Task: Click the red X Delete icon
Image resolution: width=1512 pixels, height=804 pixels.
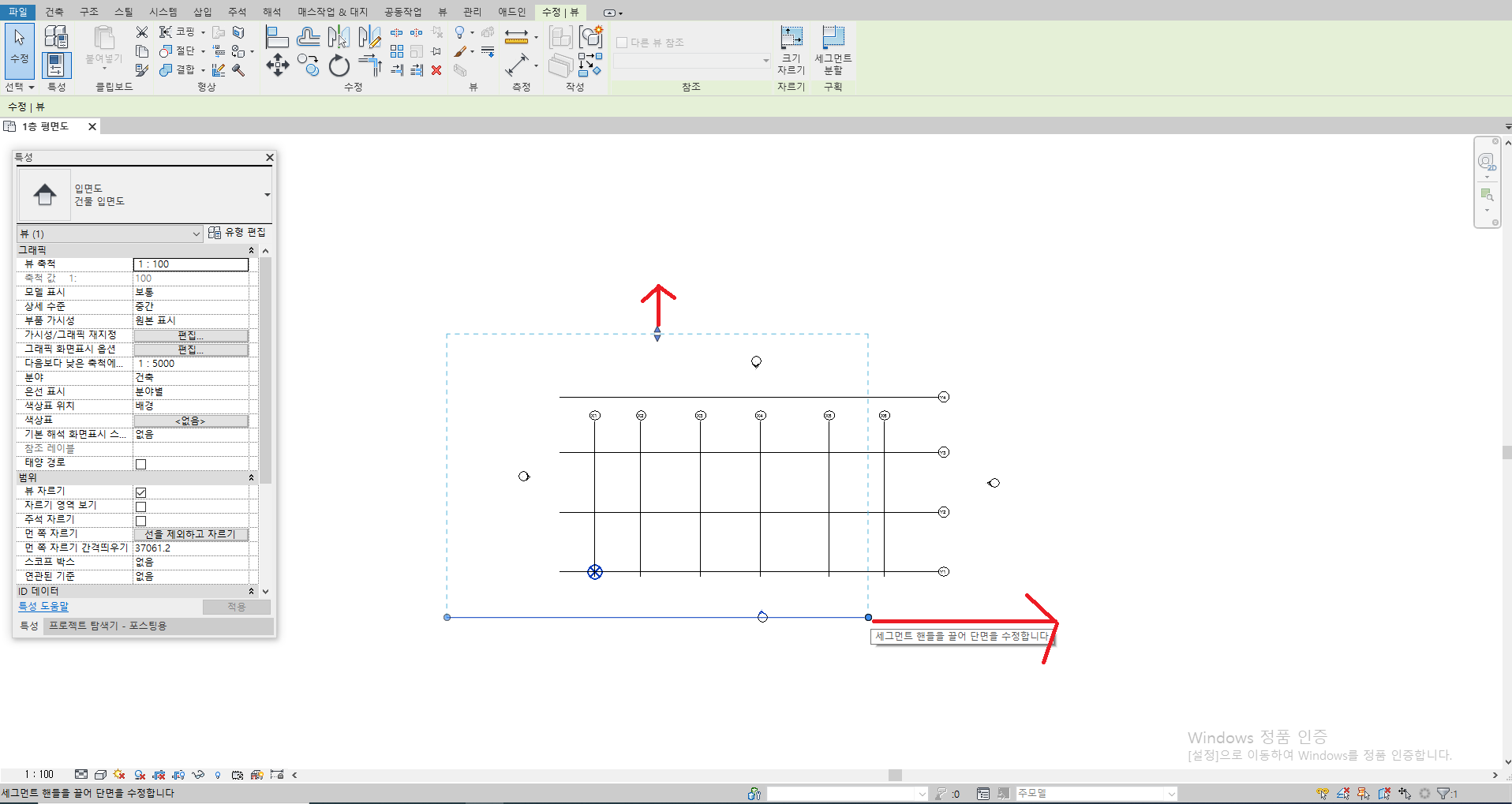Action: [x=436, y=70]
